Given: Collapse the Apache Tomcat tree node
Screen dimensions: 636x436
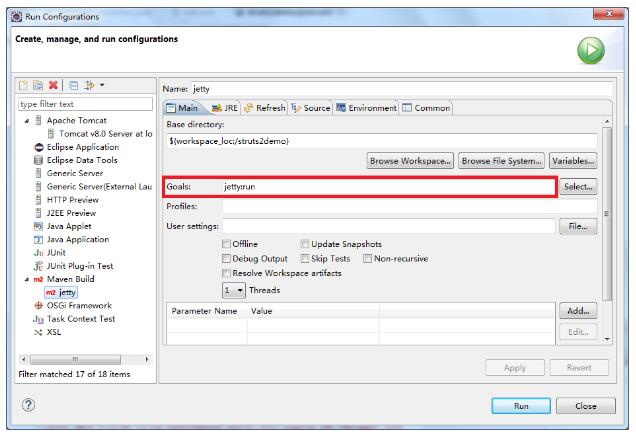Looking at the screenshot, I should pyautogui.click(x=27, y=121).
